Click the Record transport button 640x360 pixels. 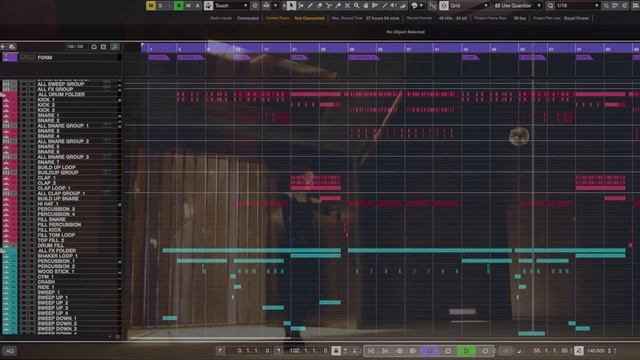coord(485,351)
